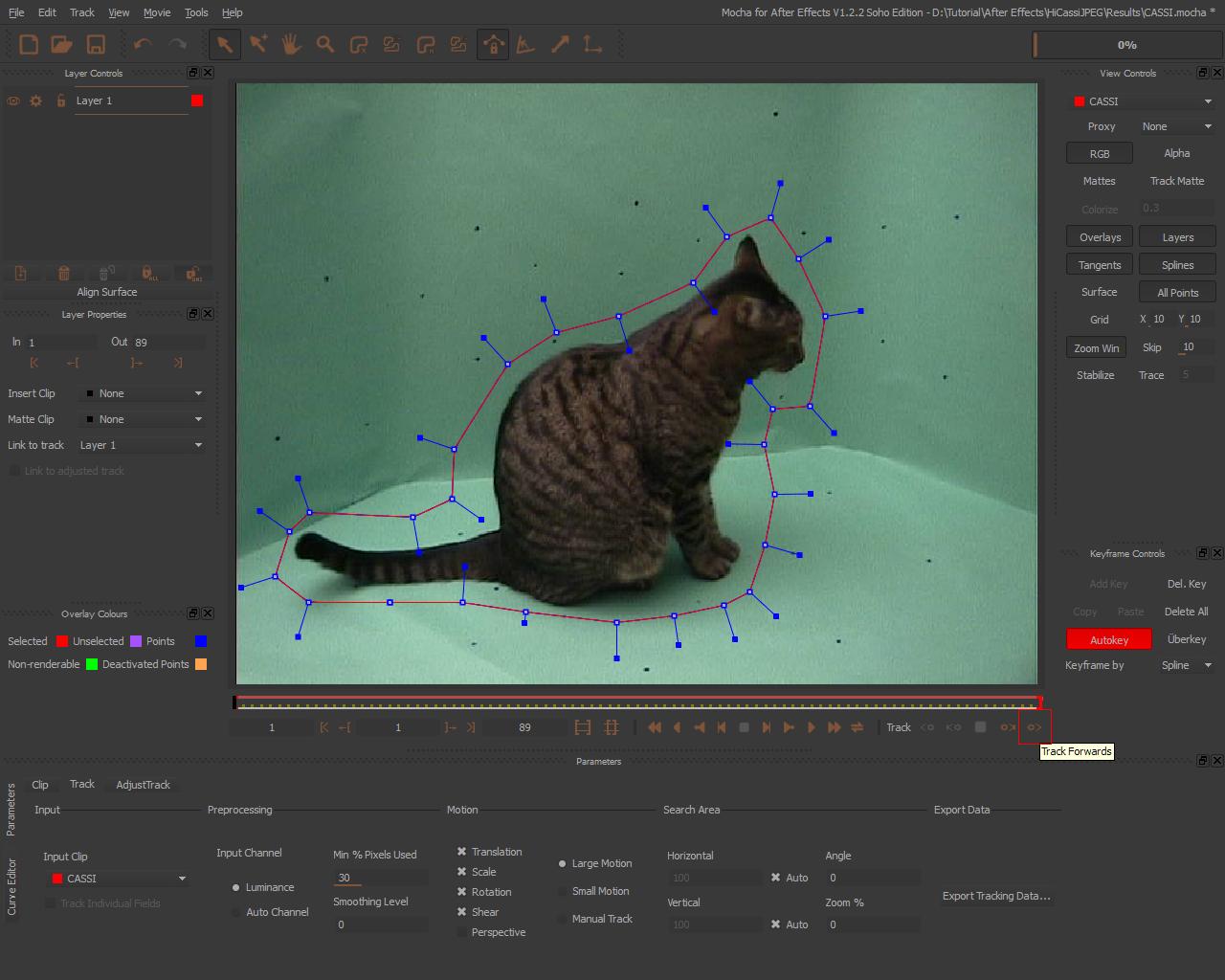
Task: Open the Input Clip CASSI dropdown
Action: click(x=118, y=879)
